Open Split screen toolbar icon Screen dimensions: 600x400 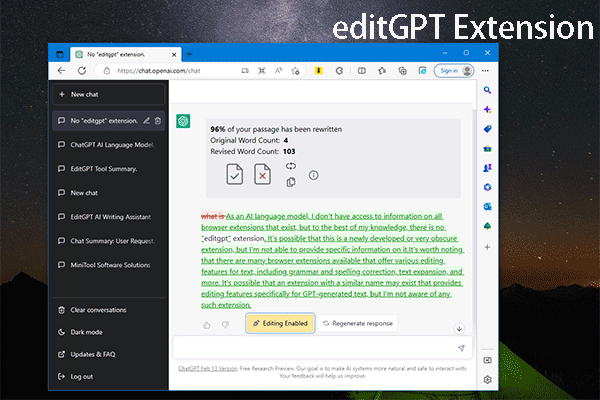[x=362, y=70]
